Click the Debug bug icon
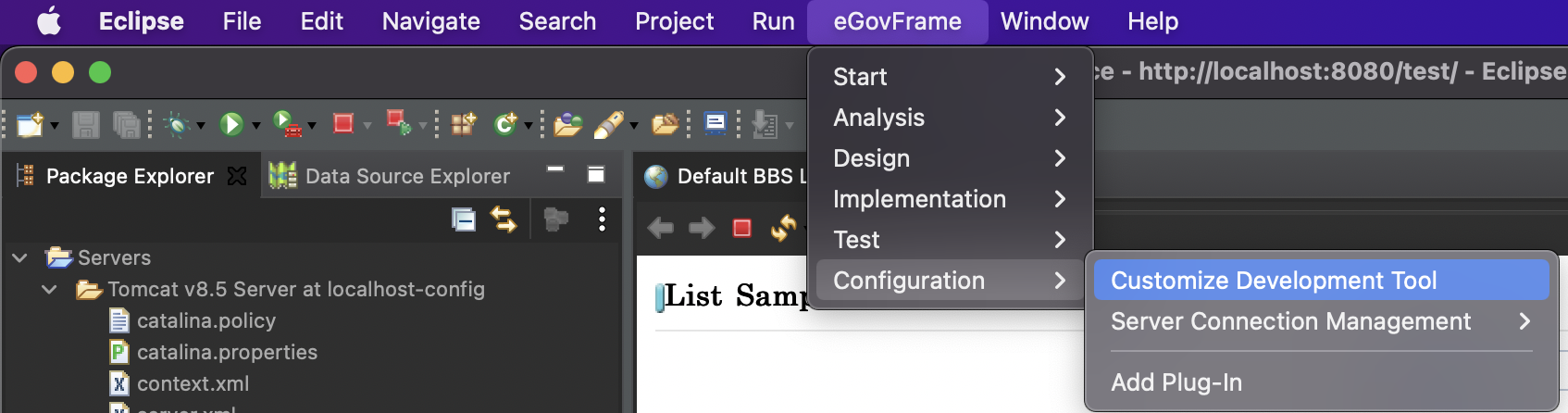1568x413 pixels. (177, 124)
